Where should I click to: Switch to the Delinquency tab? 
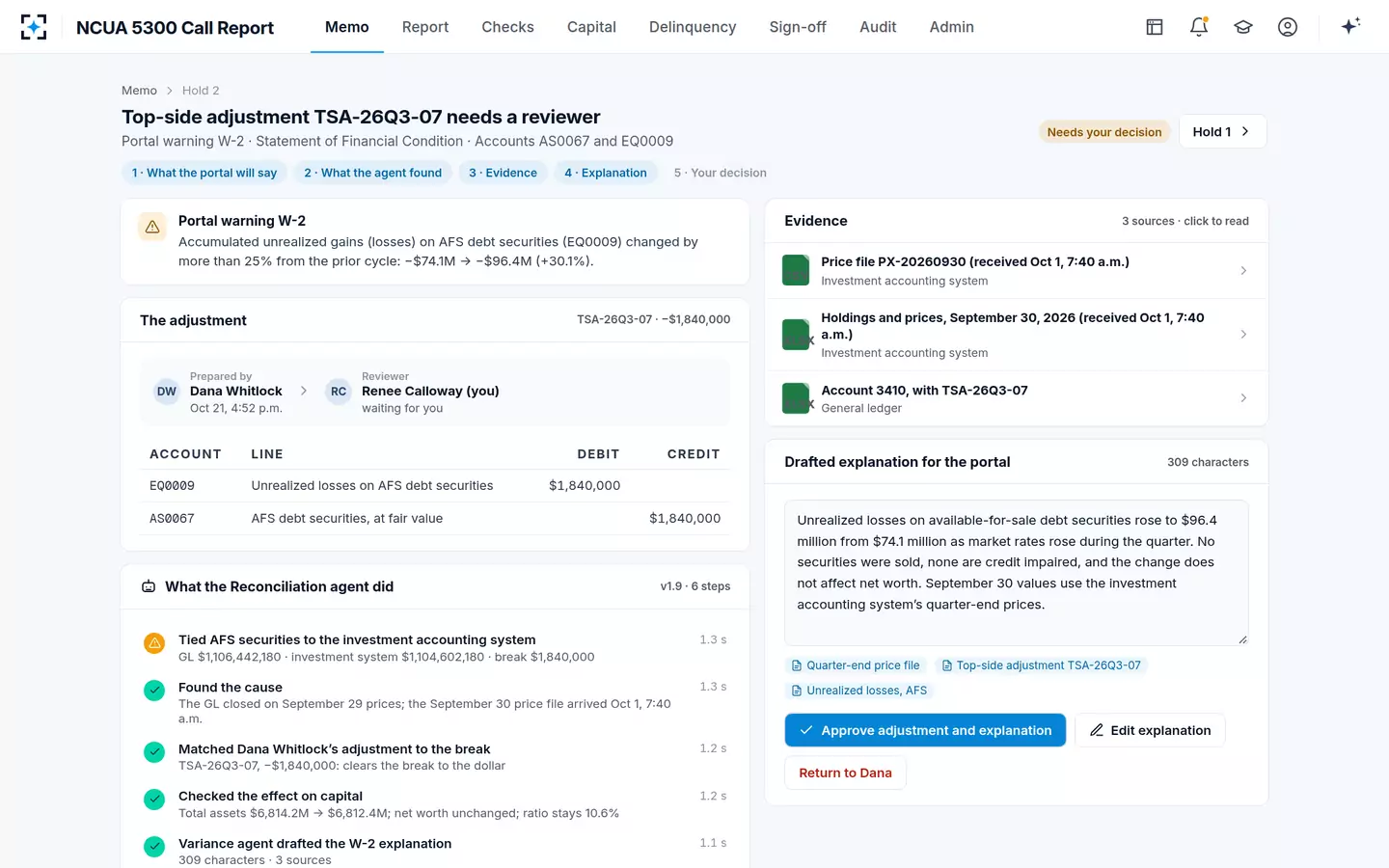693,27
